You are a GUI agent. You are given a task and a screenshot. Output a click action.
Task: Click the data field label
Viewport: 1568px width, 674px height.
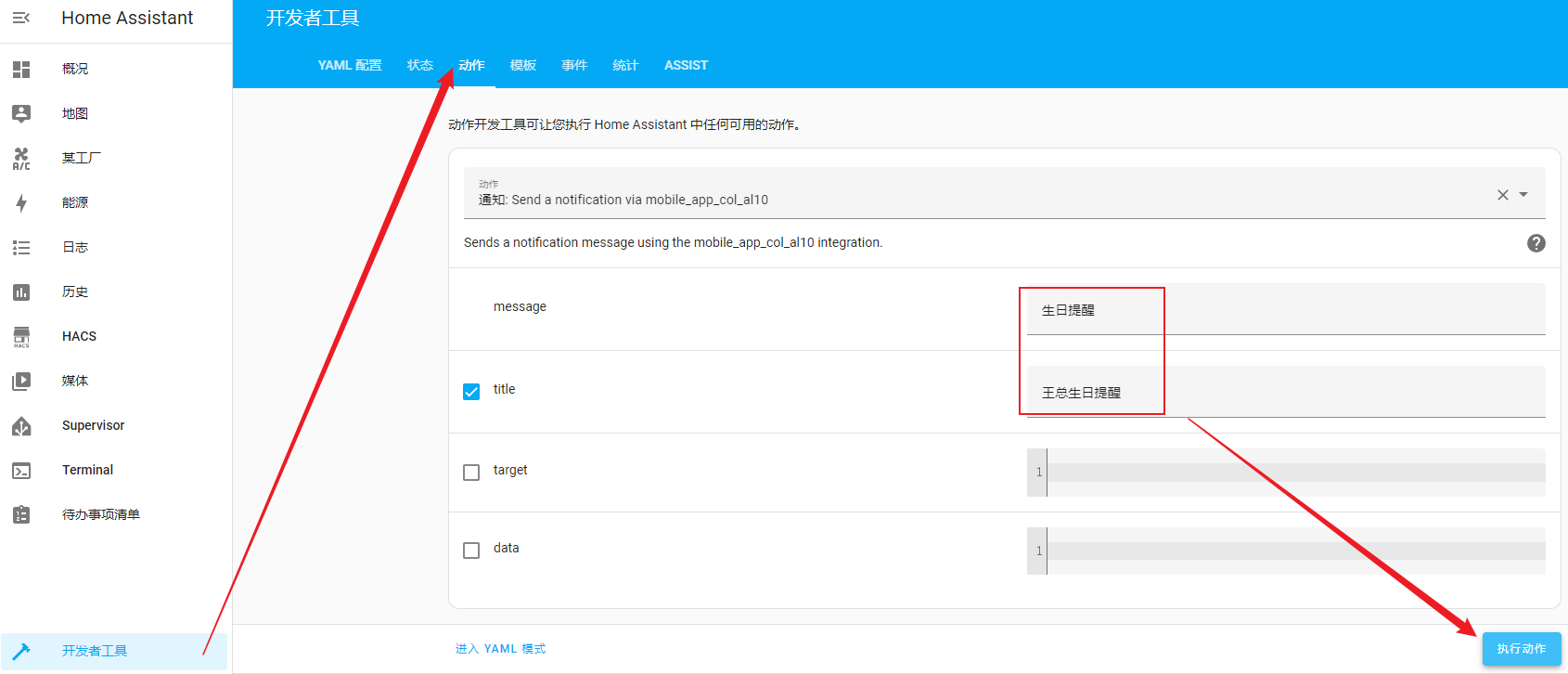tap(506, 548)
